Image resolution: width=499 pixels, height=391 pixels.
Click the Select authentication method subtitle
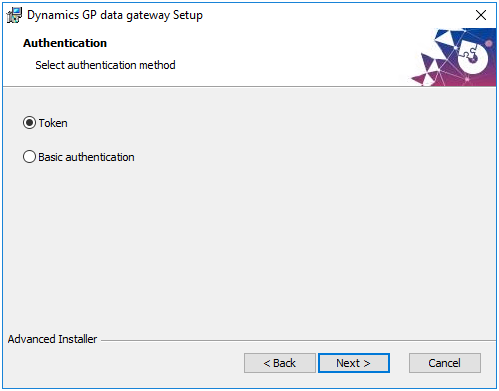(x=105, y=65)
